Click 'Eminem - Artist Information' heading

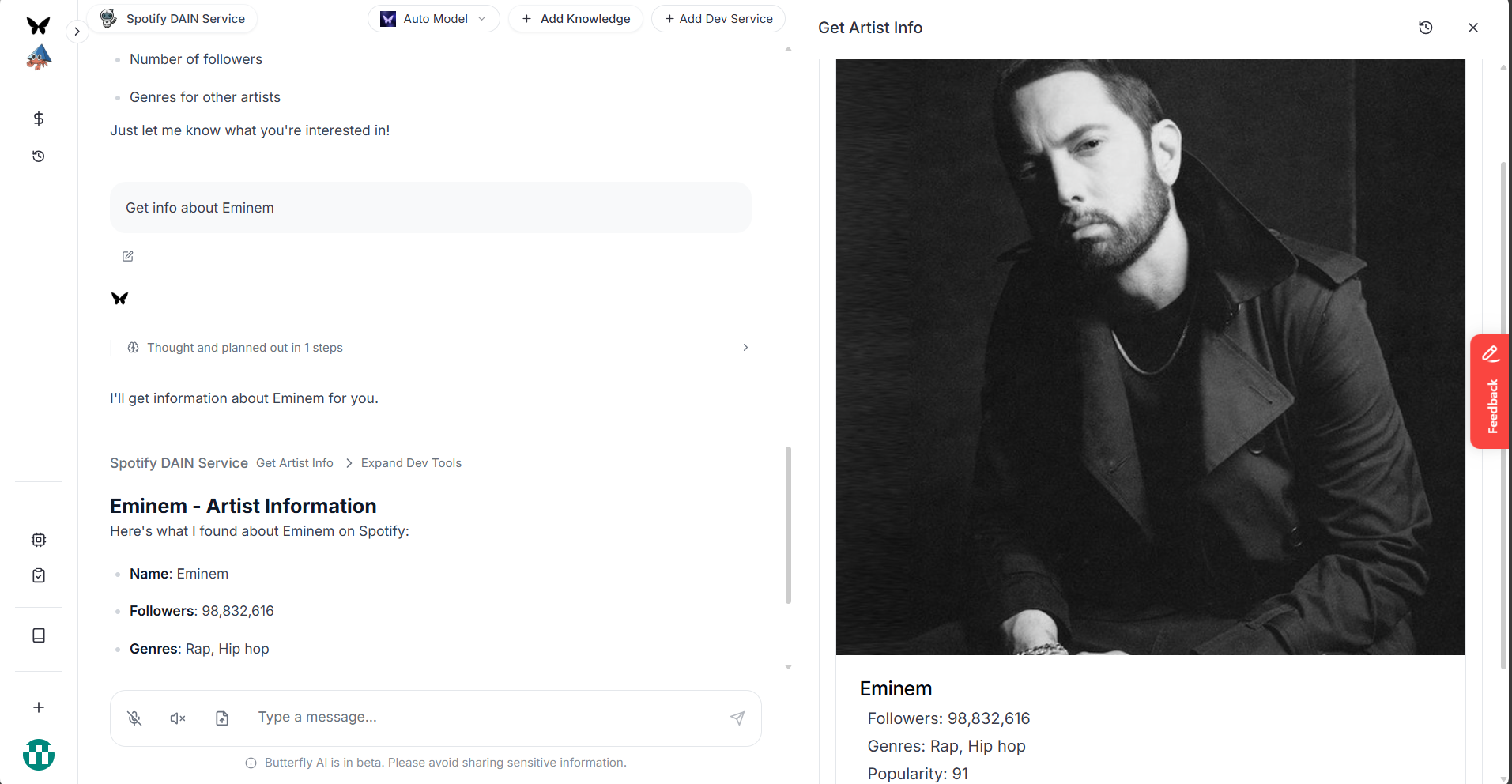pos(243,506)
